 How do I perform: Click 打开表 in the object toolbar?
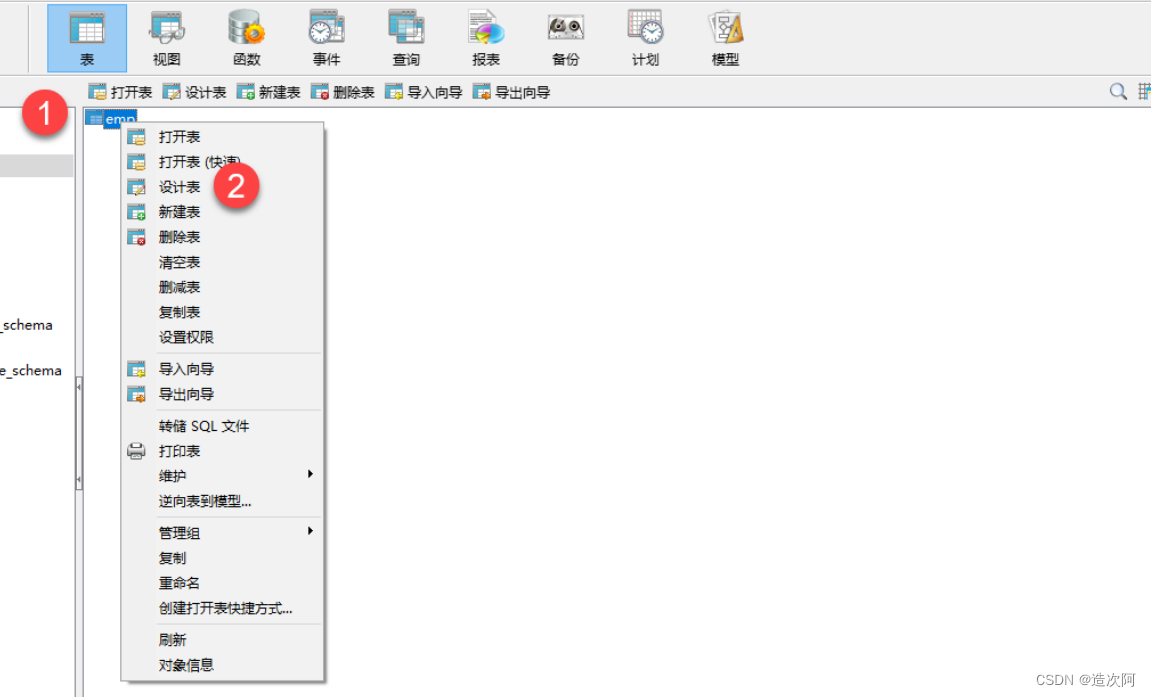[120, 92]
